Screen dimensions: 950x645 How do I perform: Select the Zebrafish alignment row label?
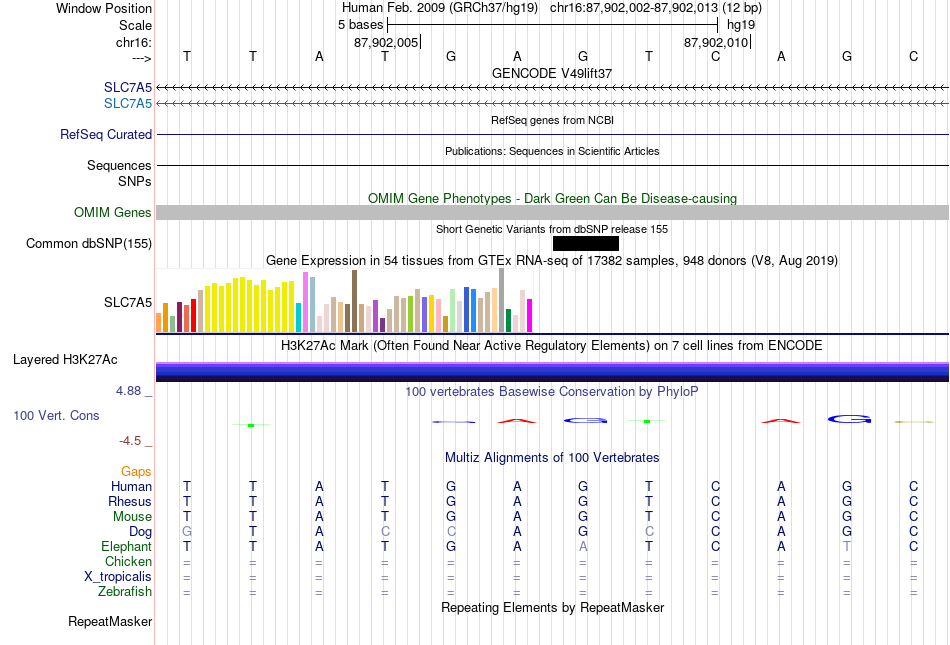(x=125, y=591)
